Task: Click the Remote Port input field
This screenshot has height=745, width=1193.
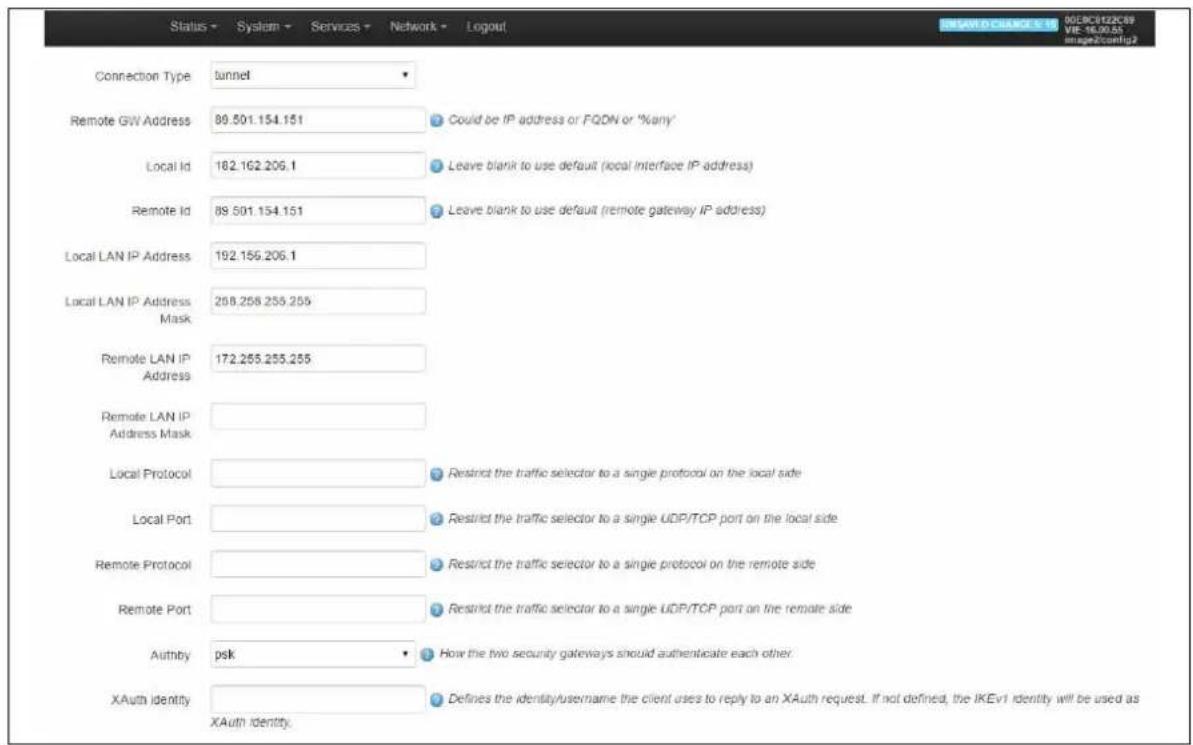Action: 318,610
